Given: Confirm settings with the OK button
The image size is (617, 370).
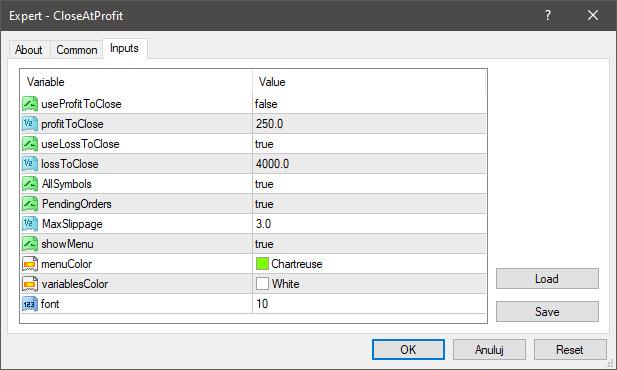Looking at the screenshot, I should [408, 350].
